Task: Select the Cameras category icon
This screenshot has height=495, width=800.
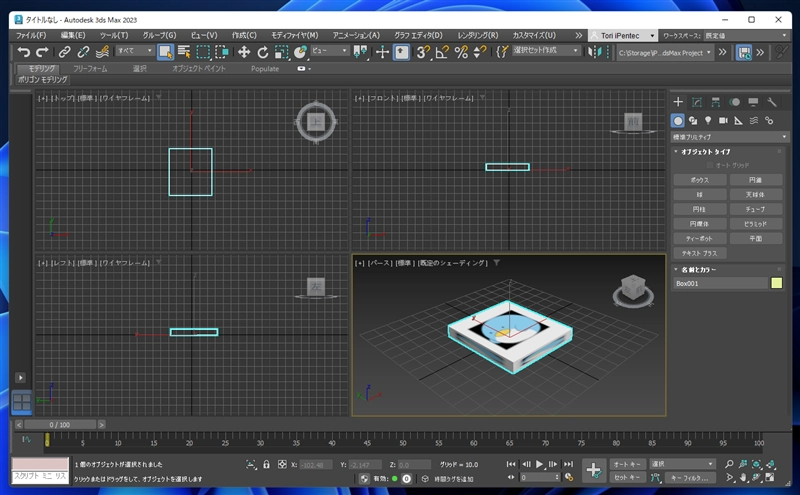Action: (723, 120)
